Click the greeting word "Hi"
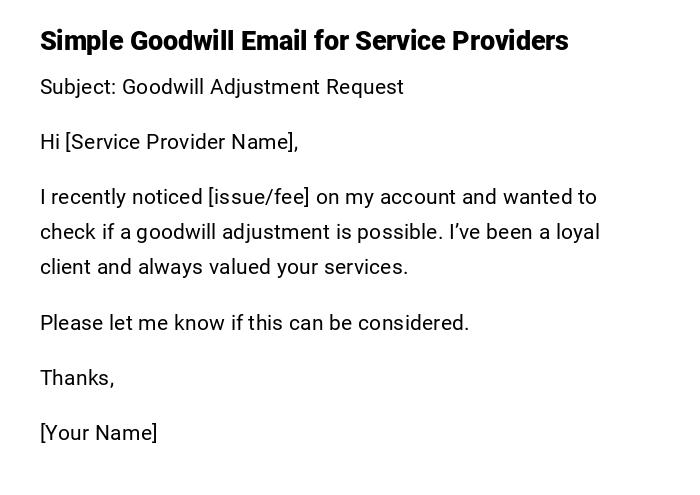This screenshot has height=495, width=700. pos(50,142)
